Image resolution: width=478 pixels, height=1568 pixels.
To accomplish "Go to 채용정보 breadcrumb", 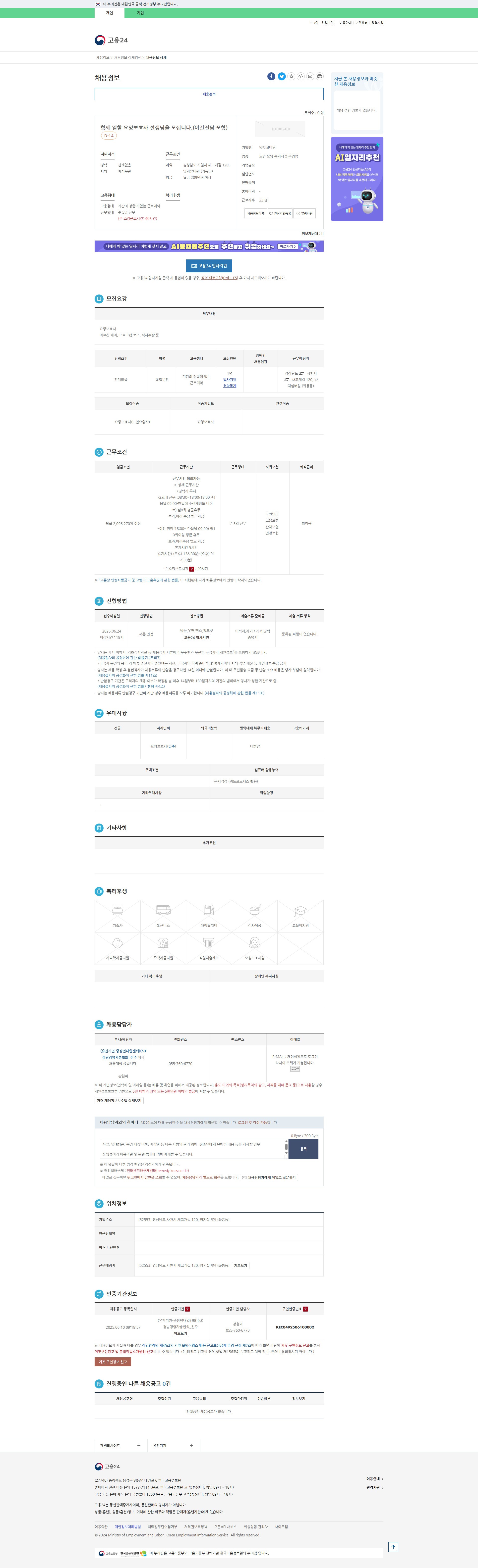I will [x=103, y=58].
